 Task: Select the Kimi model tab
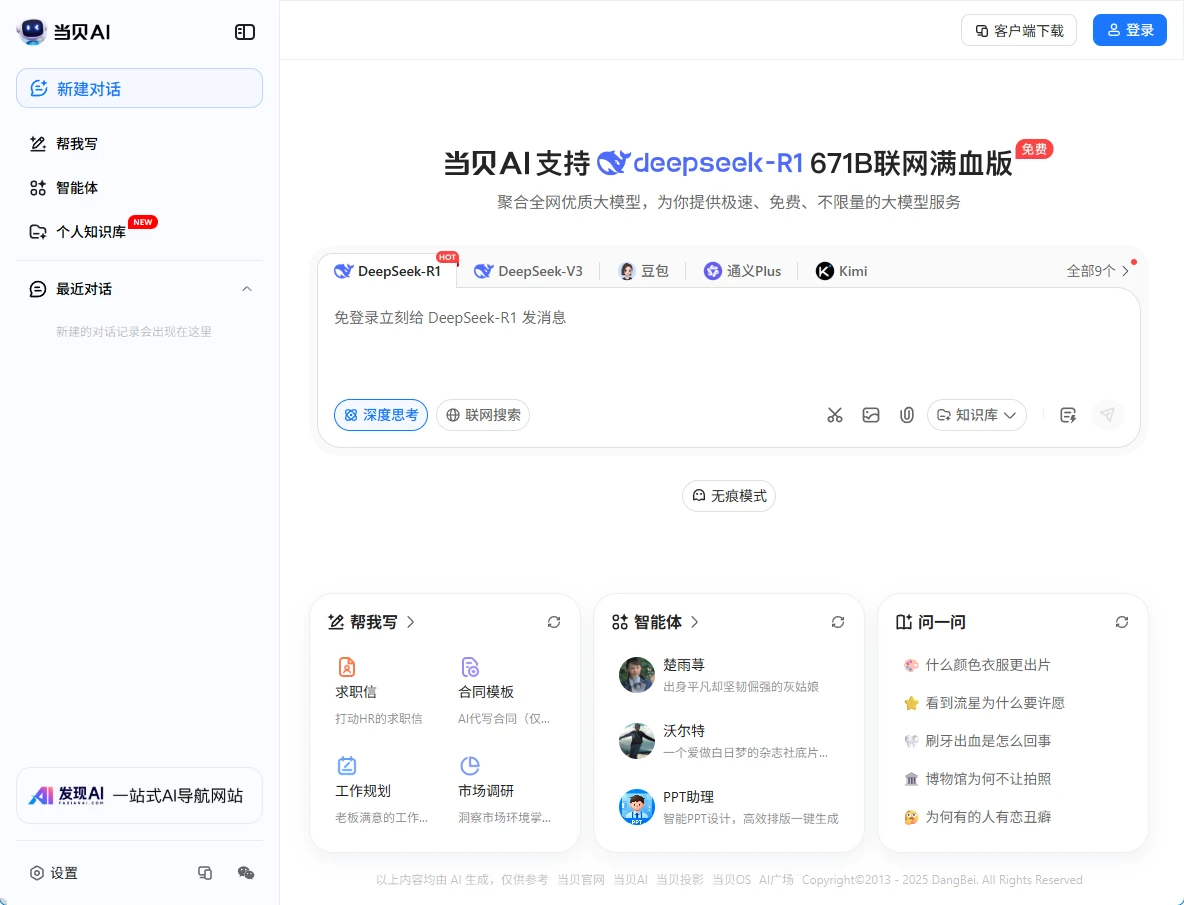pos(842,271)
